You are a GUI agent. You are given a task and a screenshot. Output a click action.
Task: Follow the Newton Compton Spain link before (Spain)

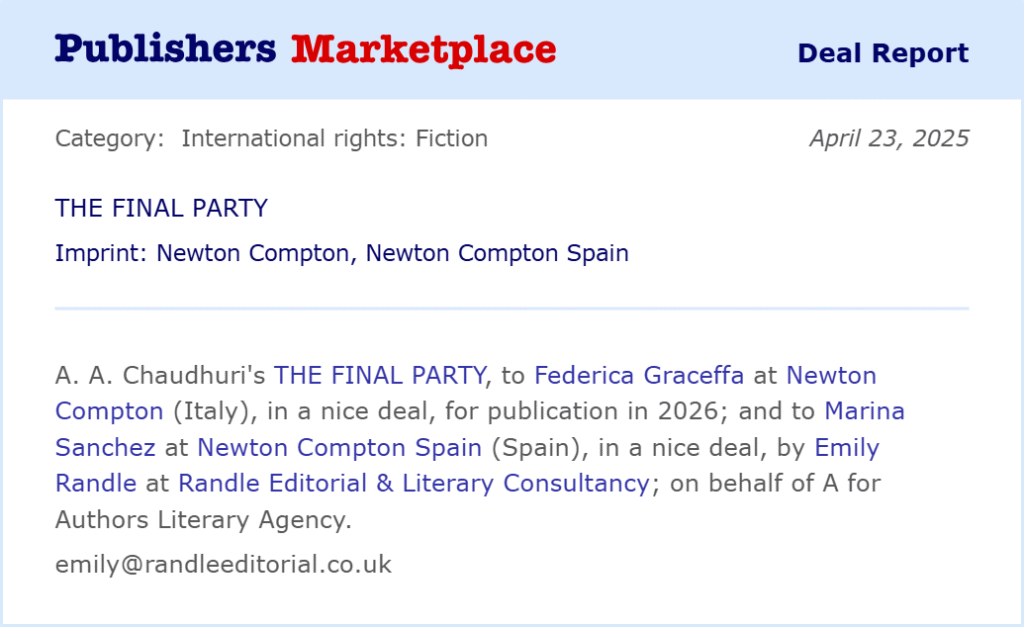(x=340, y=448)
